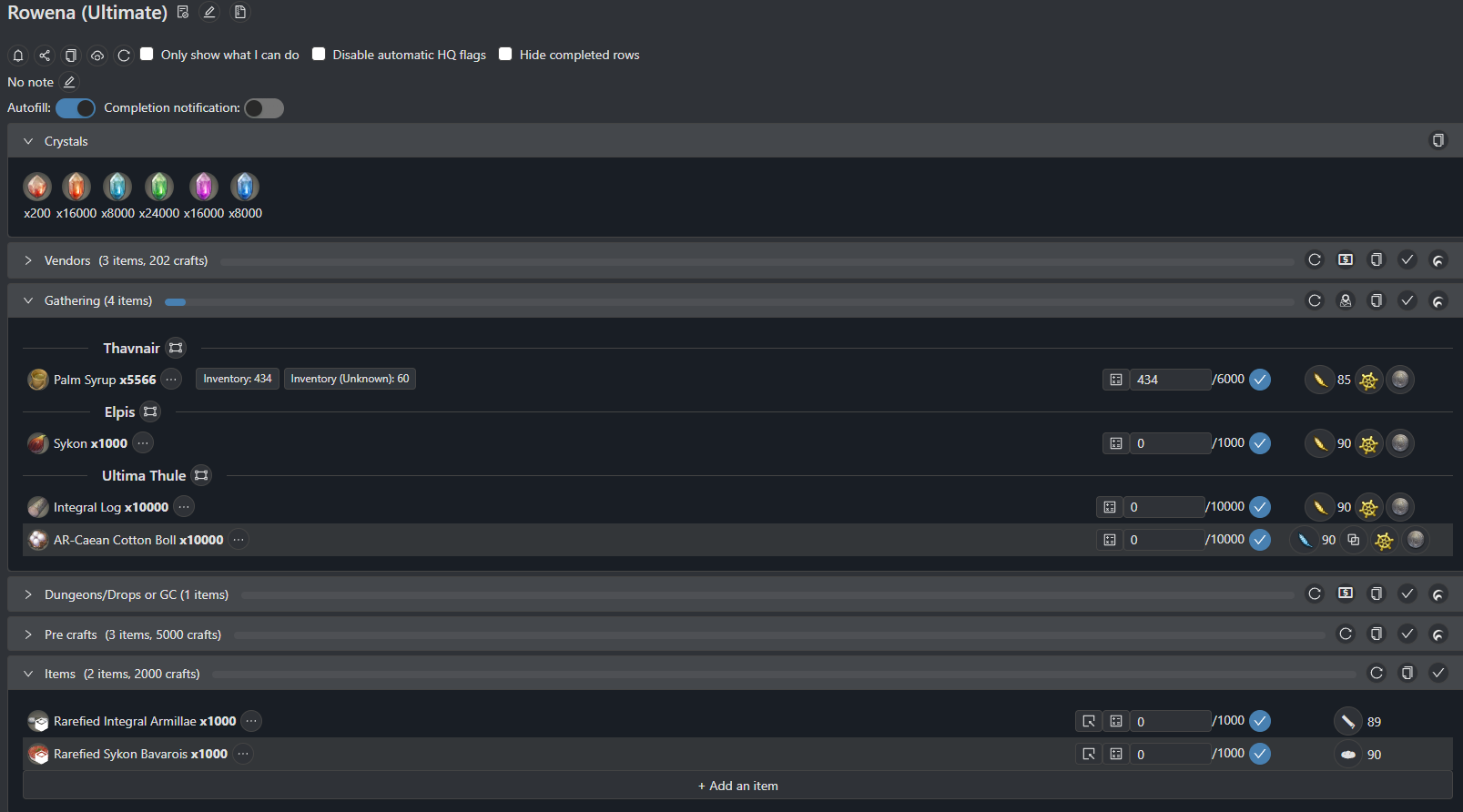Turn on Completion notification switch
Screen dimensions: 1463x812
264,108
